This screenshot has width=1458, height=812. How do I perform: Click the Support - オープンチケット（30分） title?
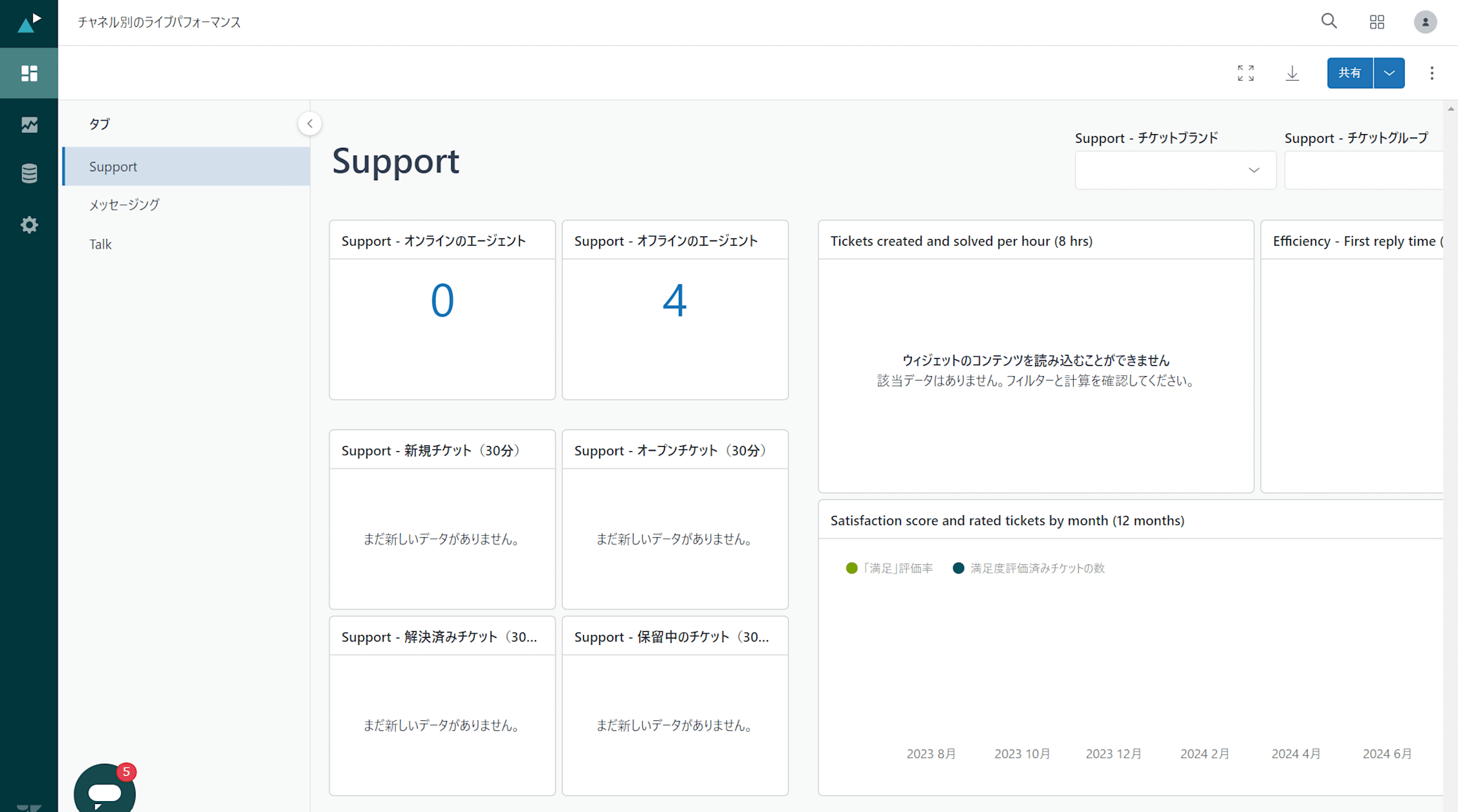pos(674,450)
